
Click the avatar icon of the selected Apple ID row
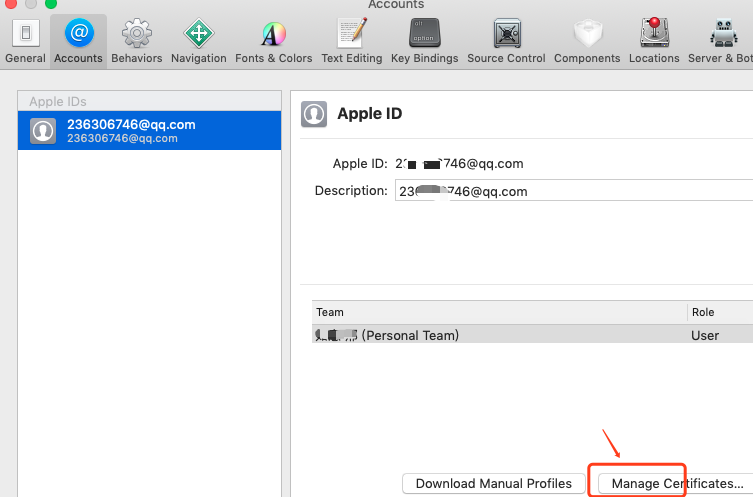coord(43,131)
